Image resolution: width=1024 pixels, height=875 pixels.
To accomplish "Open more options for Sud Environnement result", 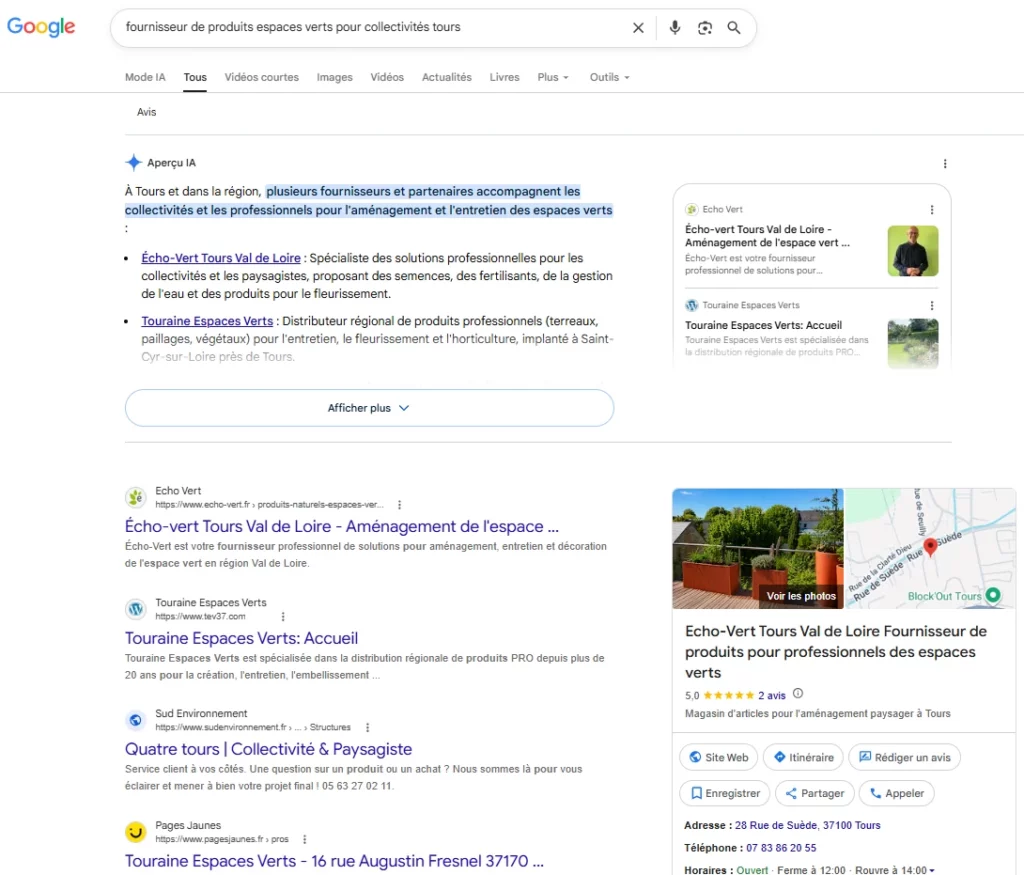I will coord(367,727).
